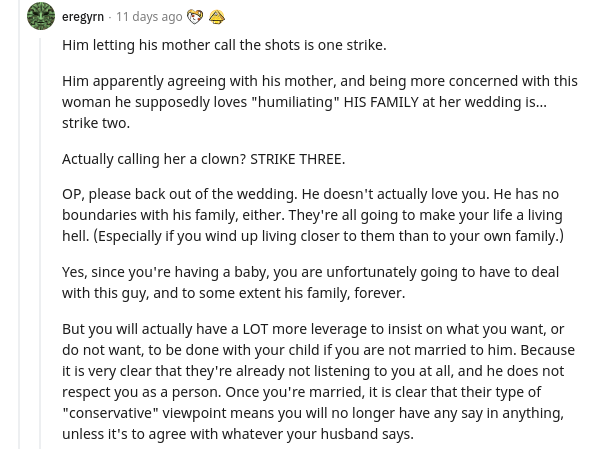This screenshot has height=449, width=589.
Task: Click the "STRIKE THREE." line
Action: (298, 159)
